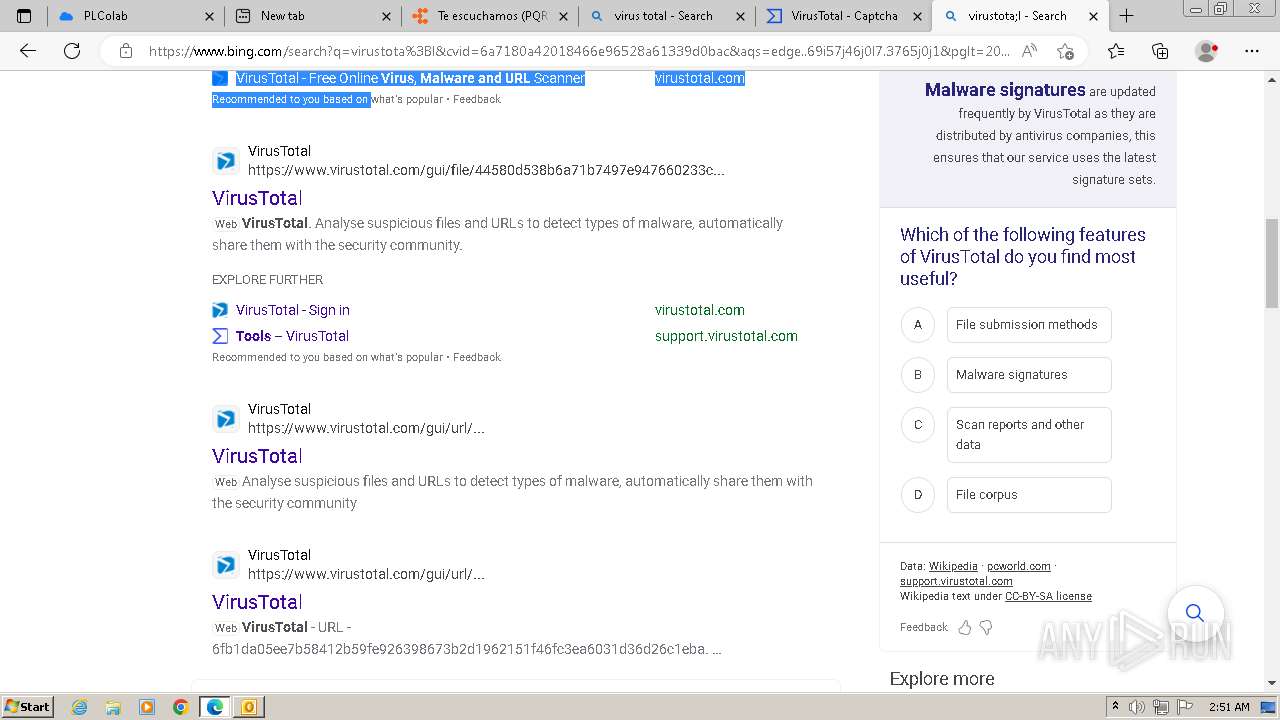Add this page to favorites
1280x720 pixels.
click(x=1065, y=51)
